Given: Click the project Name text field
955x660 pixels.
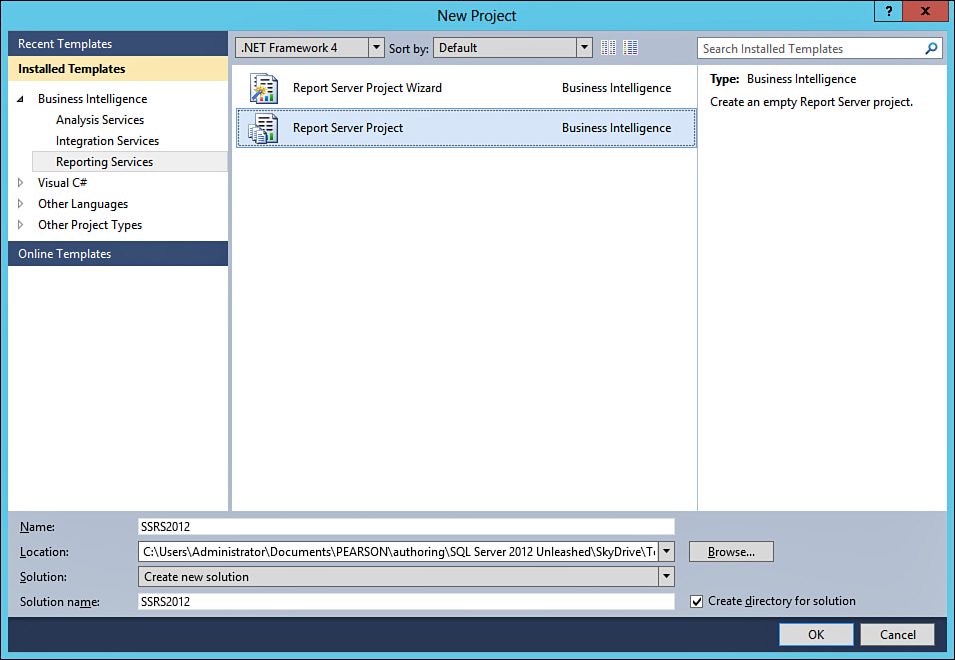Looking at the screenshot, I should coord(406,526).
